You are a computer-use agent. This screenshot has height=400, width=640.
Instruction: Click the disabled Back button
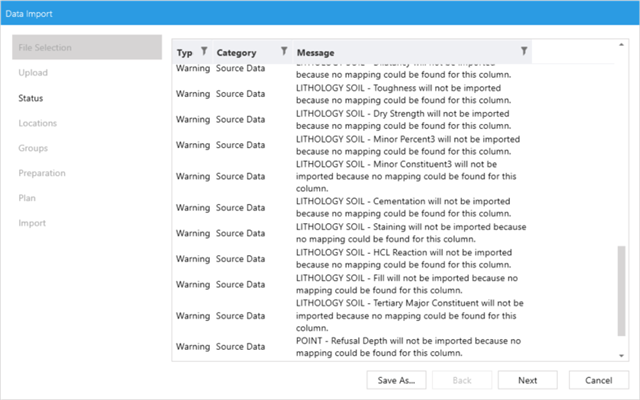(x=463, y=380)
